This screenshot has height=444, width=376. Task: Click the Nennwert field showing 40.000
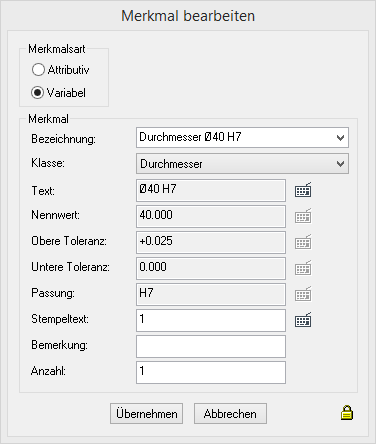[211, 216]
